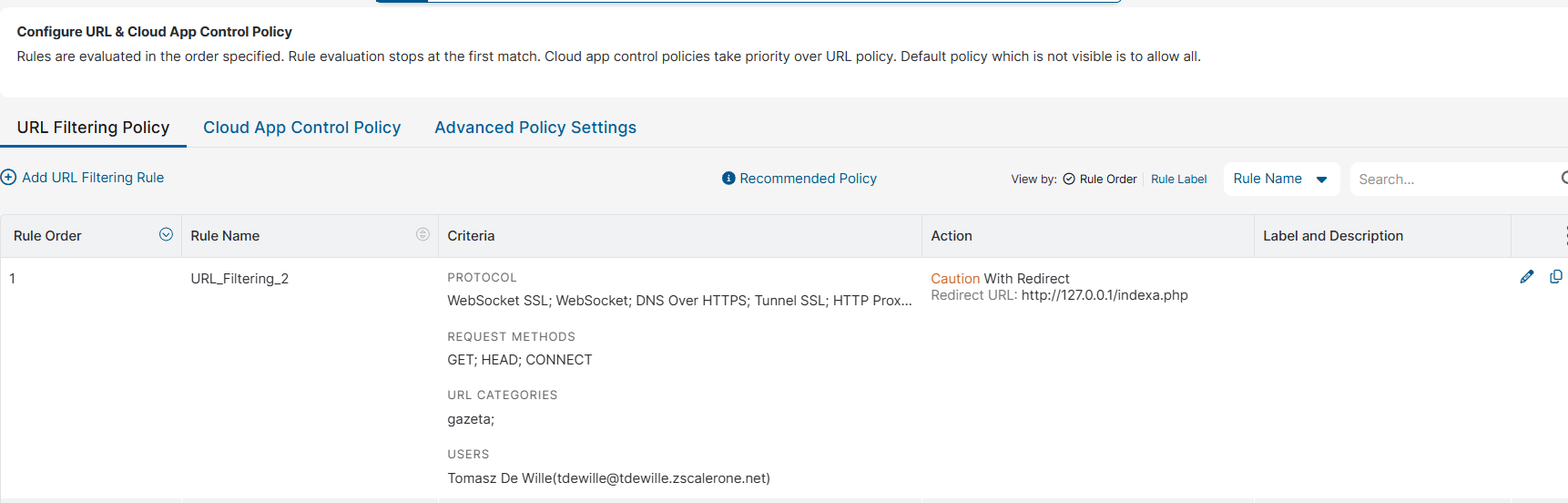Select the URL Filtering Policy tab
Image resolution: width=1568 pixels, height=503 pixels.
93,128
